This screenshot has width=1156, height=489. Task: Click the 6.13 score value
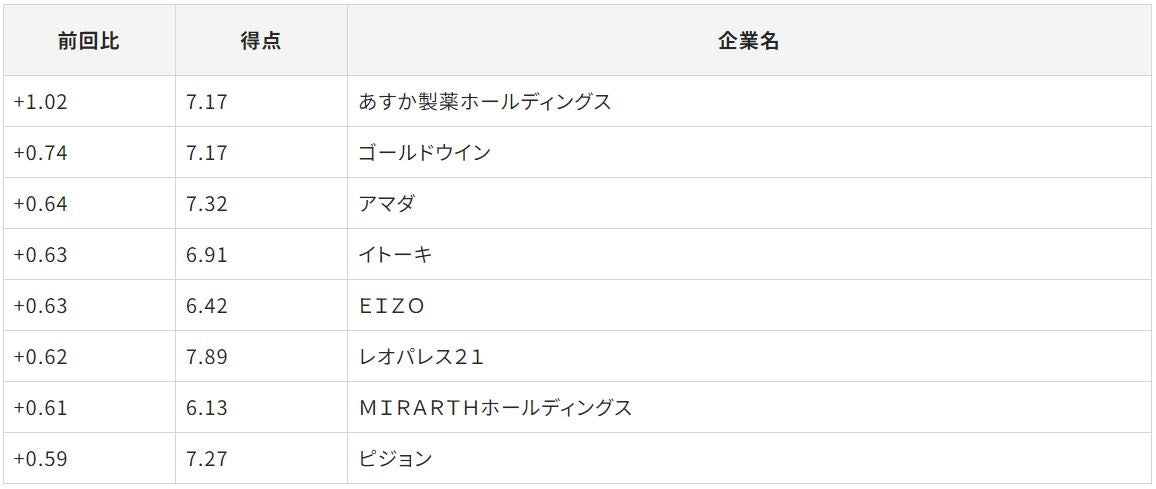point(207,407)
